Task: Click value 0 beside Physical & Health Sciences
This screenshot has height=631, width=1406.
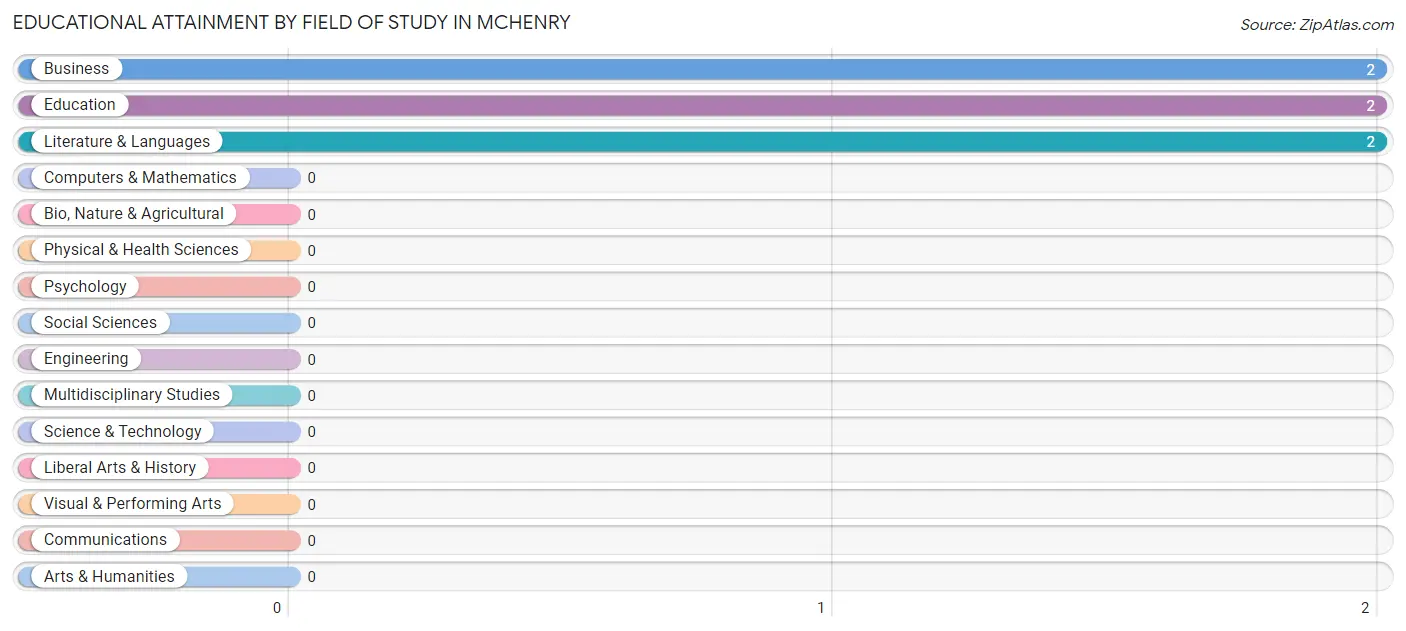Action: click(x=311, y=251)
